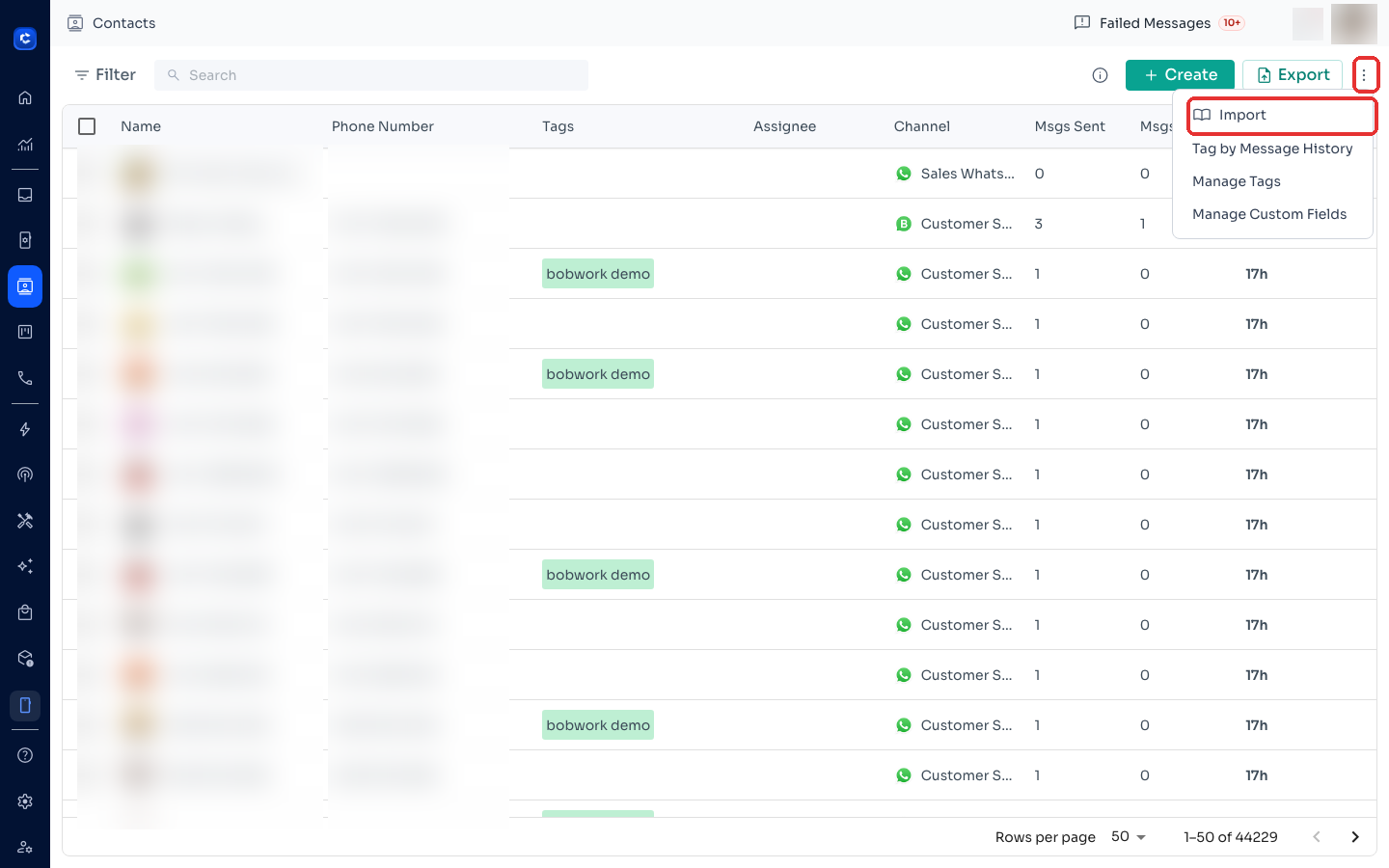Open the lightning bolt automation icon
This screenshot has height=868, width=1389.
click(x=25, y=429)
